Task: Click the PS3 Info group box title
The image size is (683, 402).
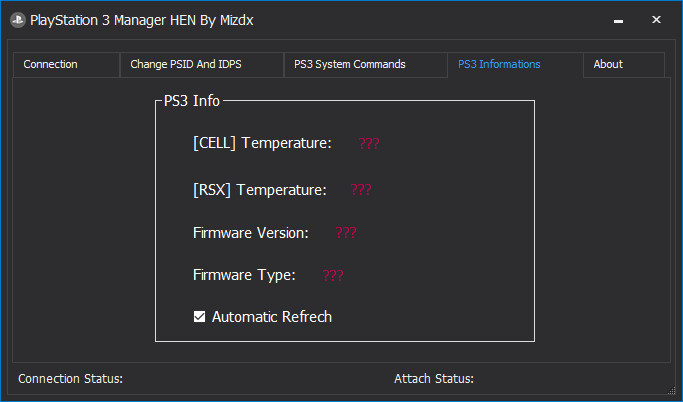Action: point(192,101)
